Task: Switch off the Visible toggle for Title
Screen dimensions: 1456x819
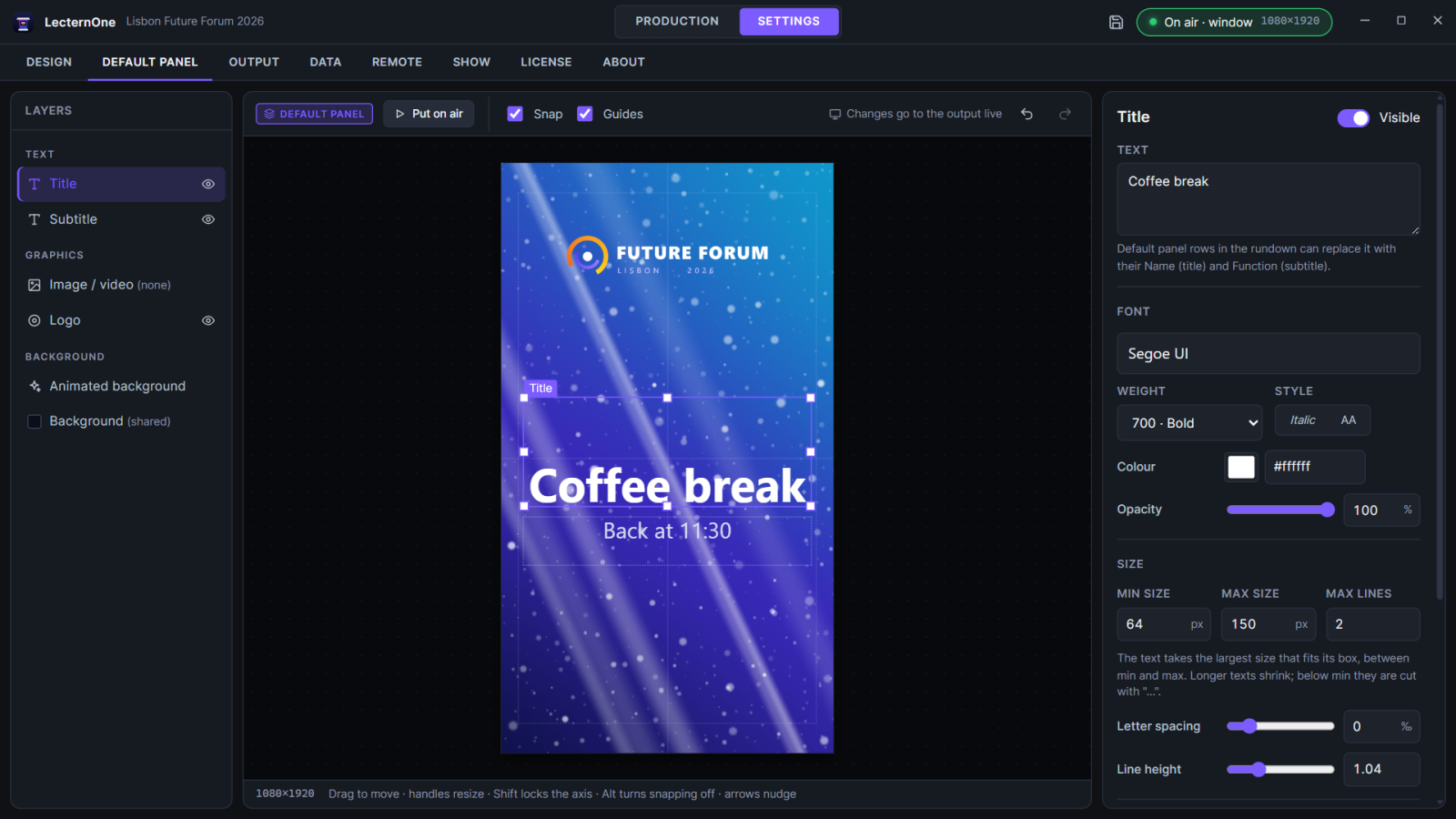Action: tap(1353, 118)
